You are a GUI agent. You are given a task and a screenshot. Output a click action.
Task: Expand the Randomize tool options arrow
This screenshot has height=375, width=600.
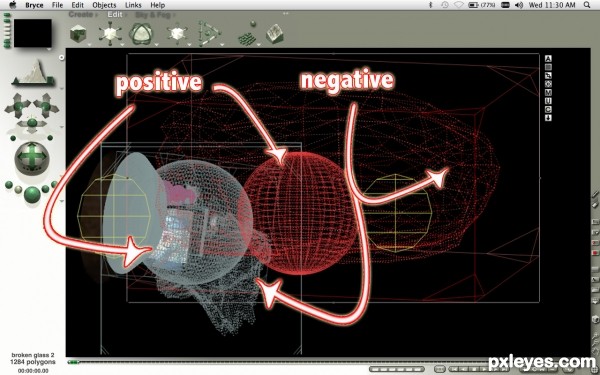click(x=259, y=44)
